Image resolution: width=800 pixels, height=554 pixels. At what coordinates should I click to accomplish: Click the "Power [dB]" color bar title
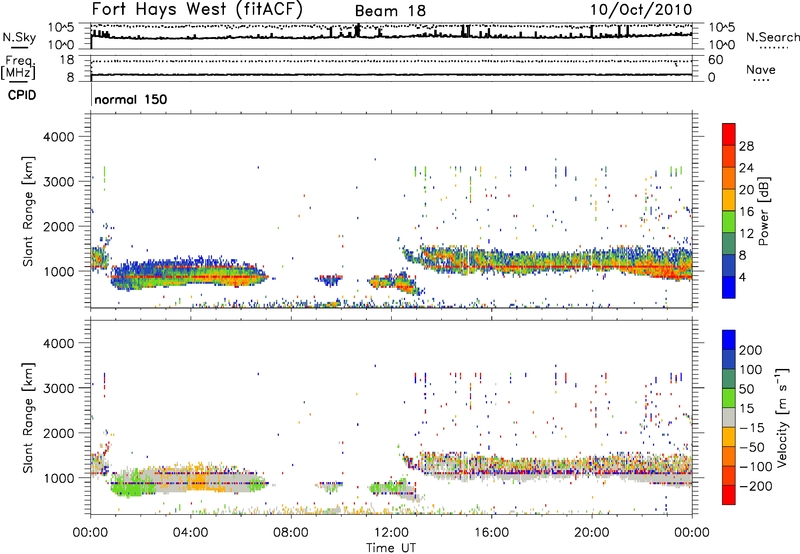coord(763,211)
